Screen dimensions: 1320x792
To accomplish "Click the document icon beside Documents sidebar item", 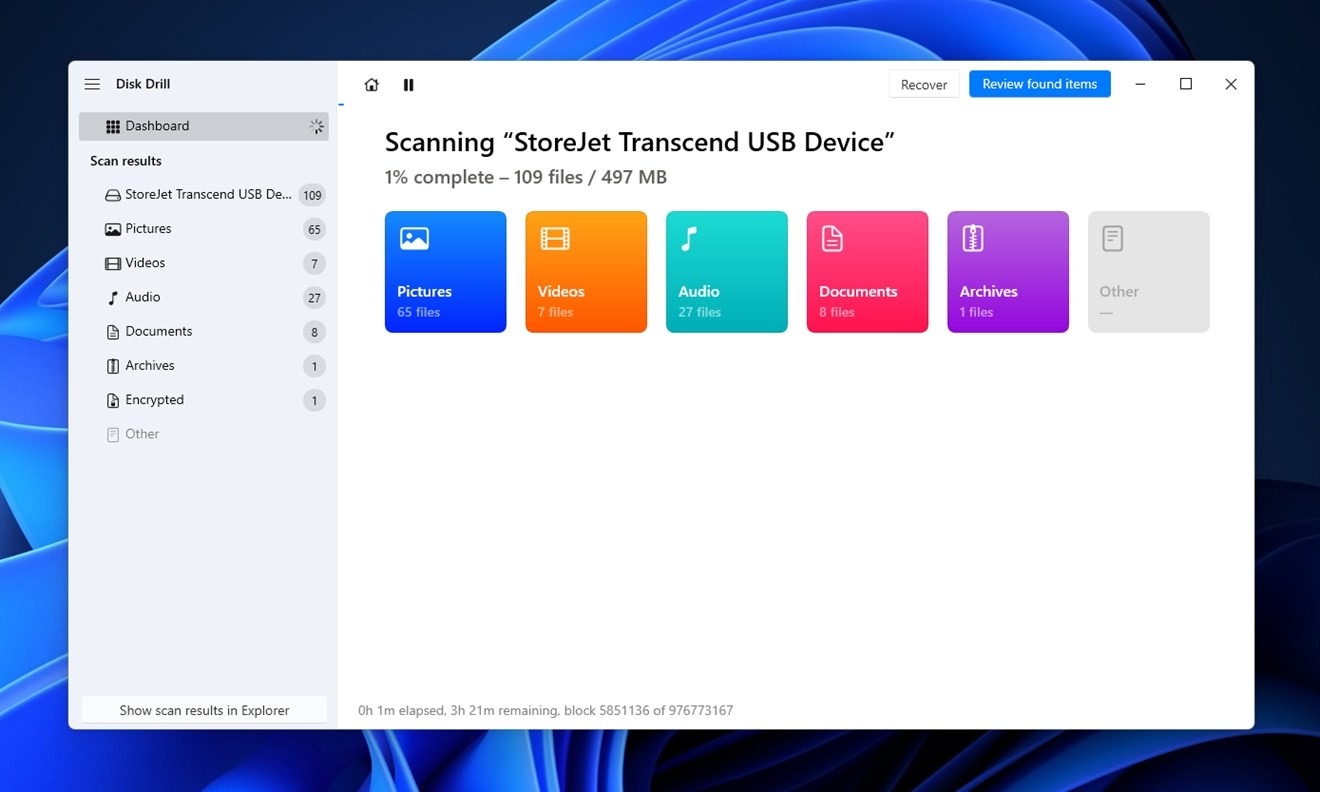I will [113, 331].
